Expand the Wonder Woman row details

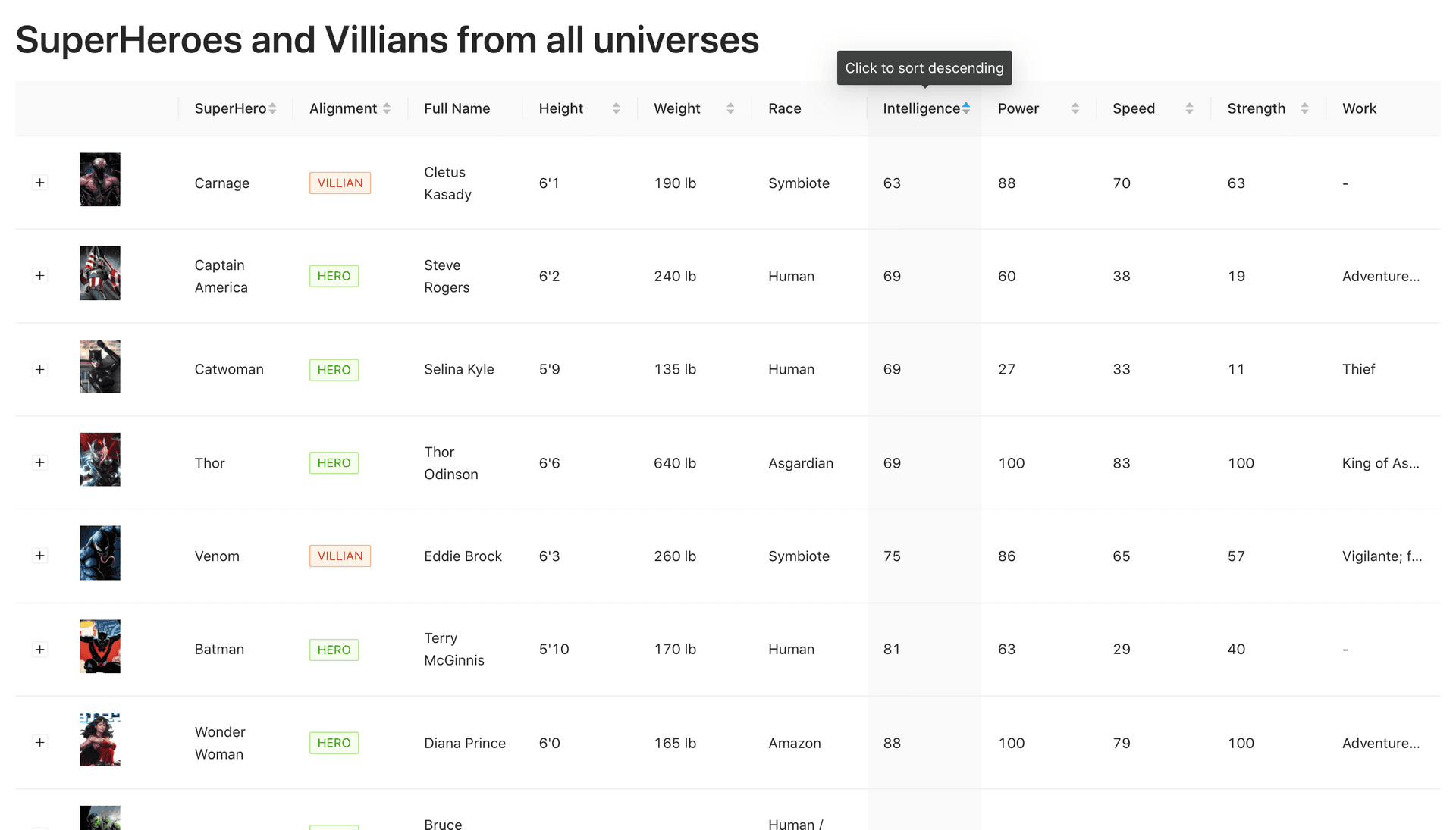pos(40,743)
